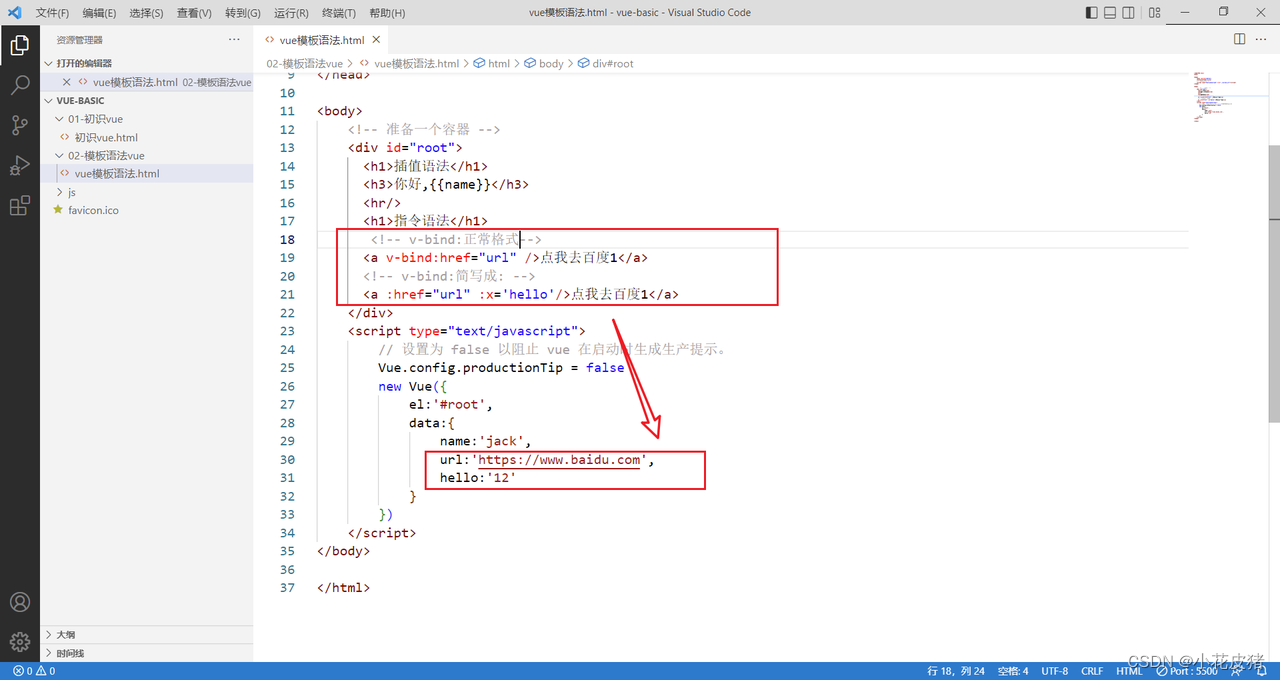Open the 文件(F) menu
The image size is (1280, 680).
pos(52,13)
